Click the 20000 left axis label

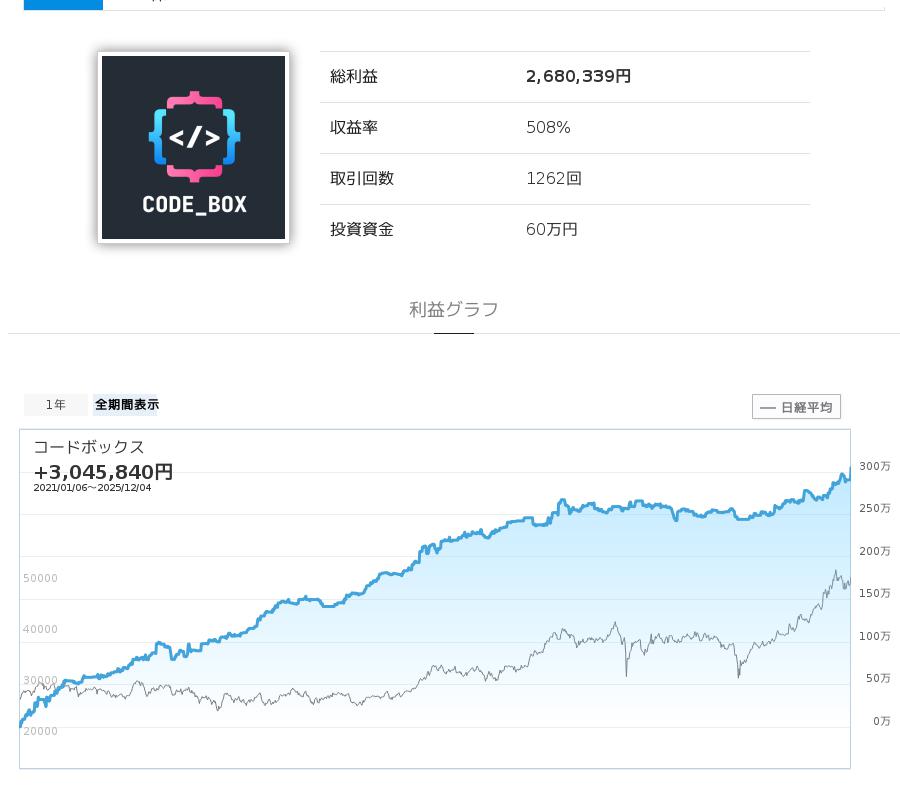click(x=40, y=732)
